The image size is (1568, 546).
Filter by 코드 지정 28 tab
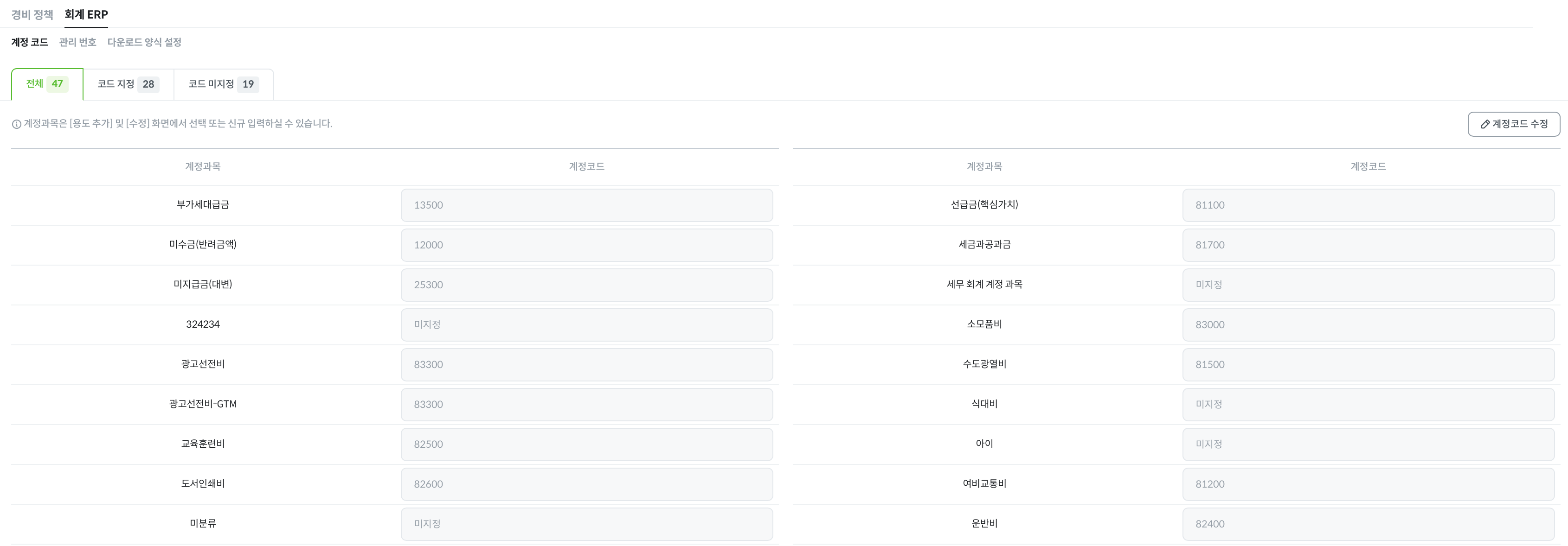tap(129, 84)
